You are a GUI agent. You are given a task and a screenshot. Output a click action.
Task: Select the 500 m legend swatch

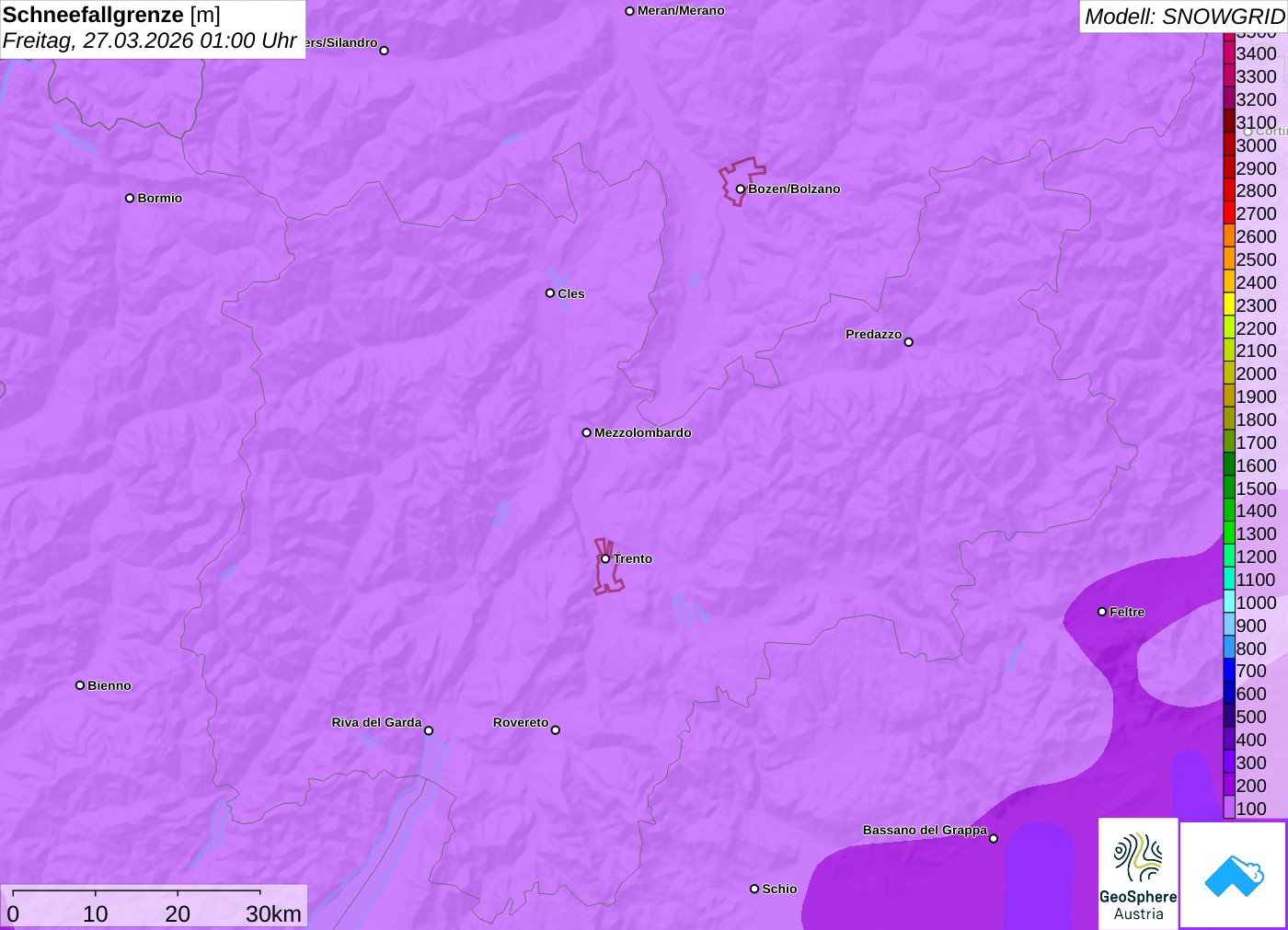(x=1229, y=717)
